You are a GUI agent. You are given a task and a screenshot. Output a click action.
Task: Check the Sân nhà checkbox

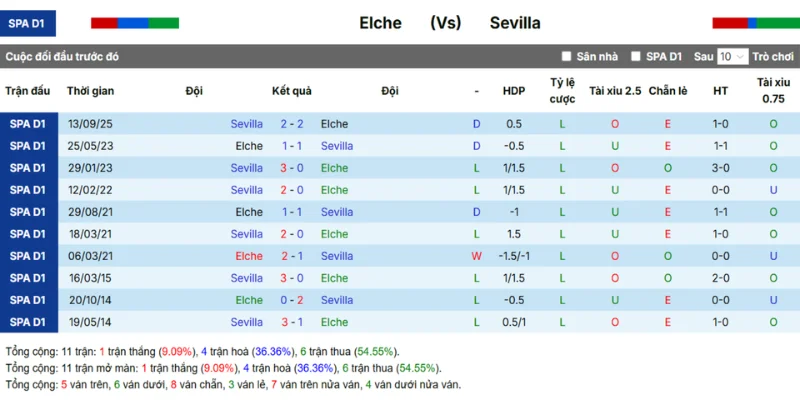pyautogui.click(x=567, y=57)
